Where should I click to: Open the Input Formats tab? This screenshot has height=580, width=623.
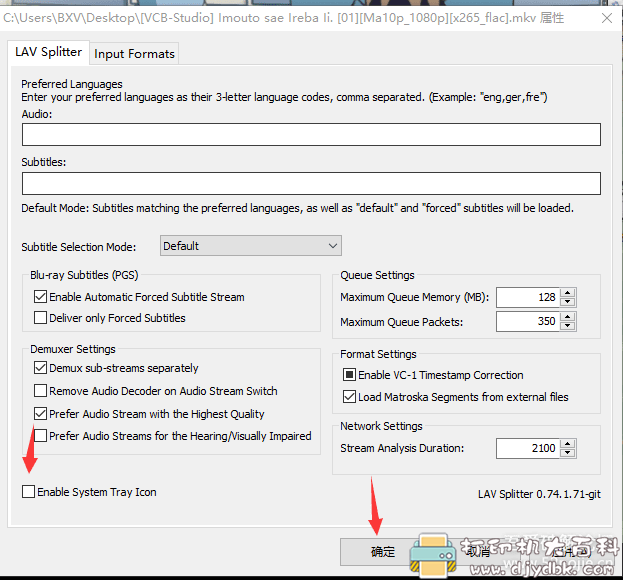pyautogui.click(x=134, y=54)
